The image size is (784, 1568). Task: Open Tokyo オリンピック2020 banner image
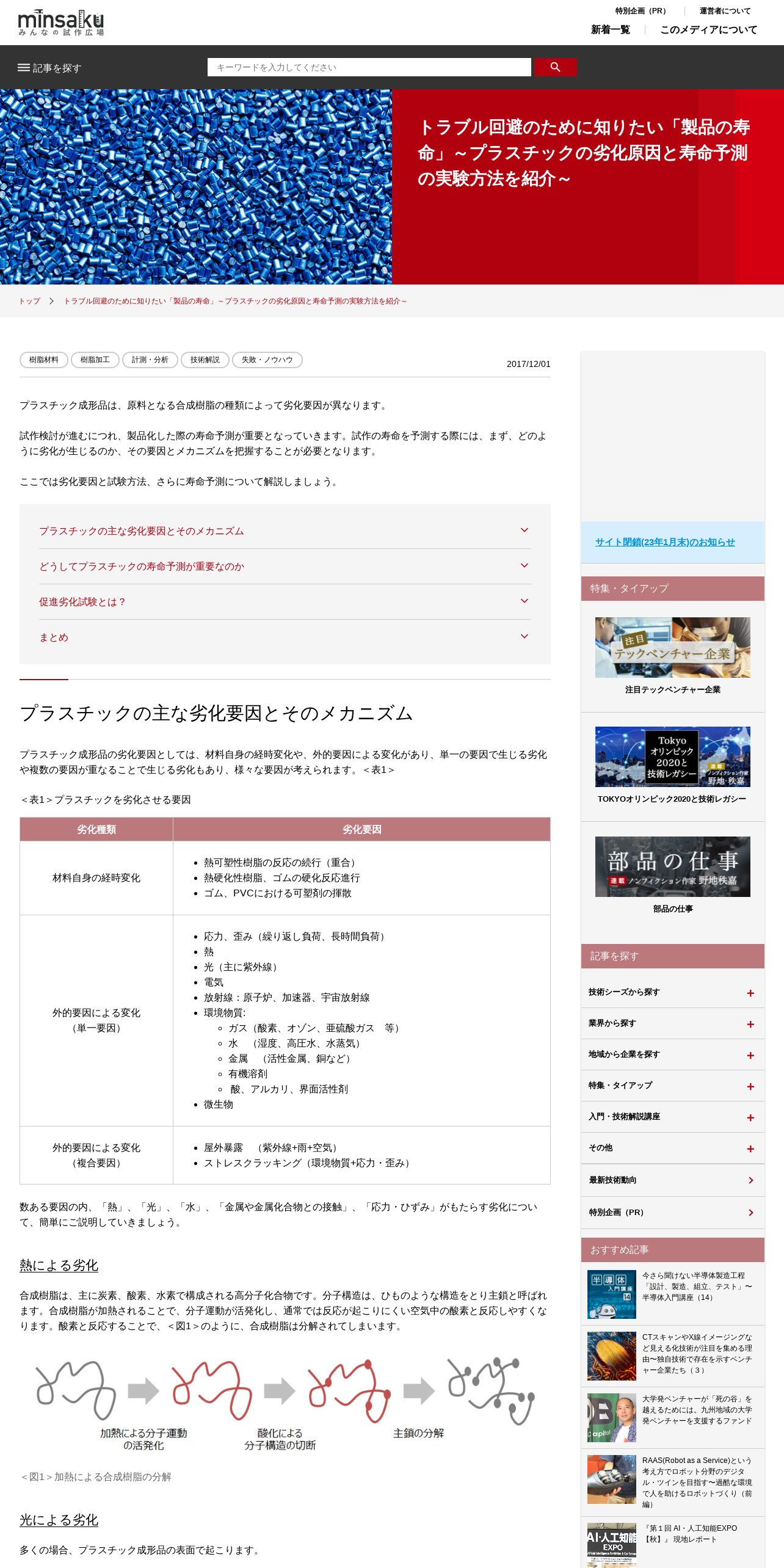point(673,757)
